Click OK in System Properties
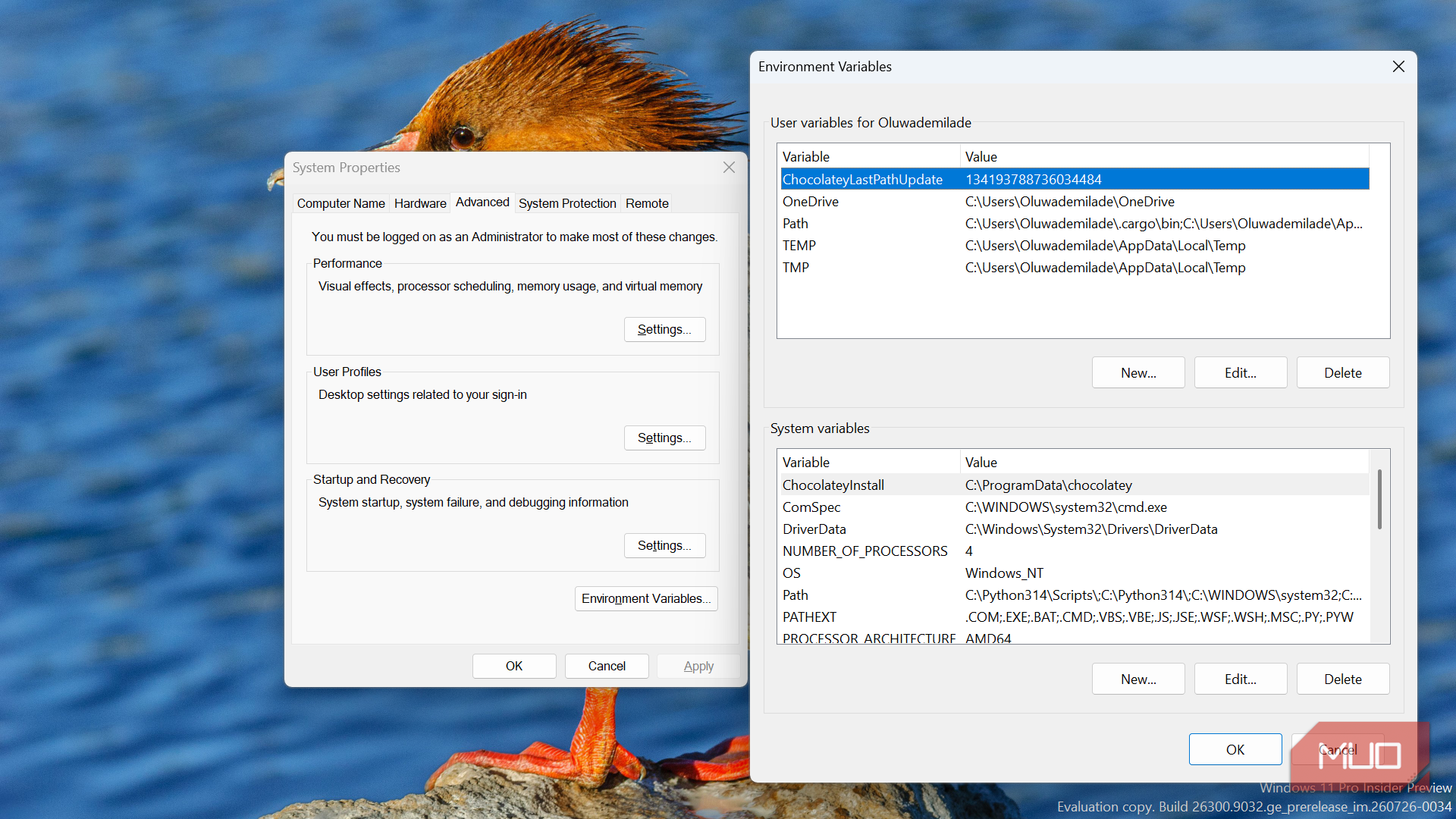1456x819 pixels. [x=514, y=667]
